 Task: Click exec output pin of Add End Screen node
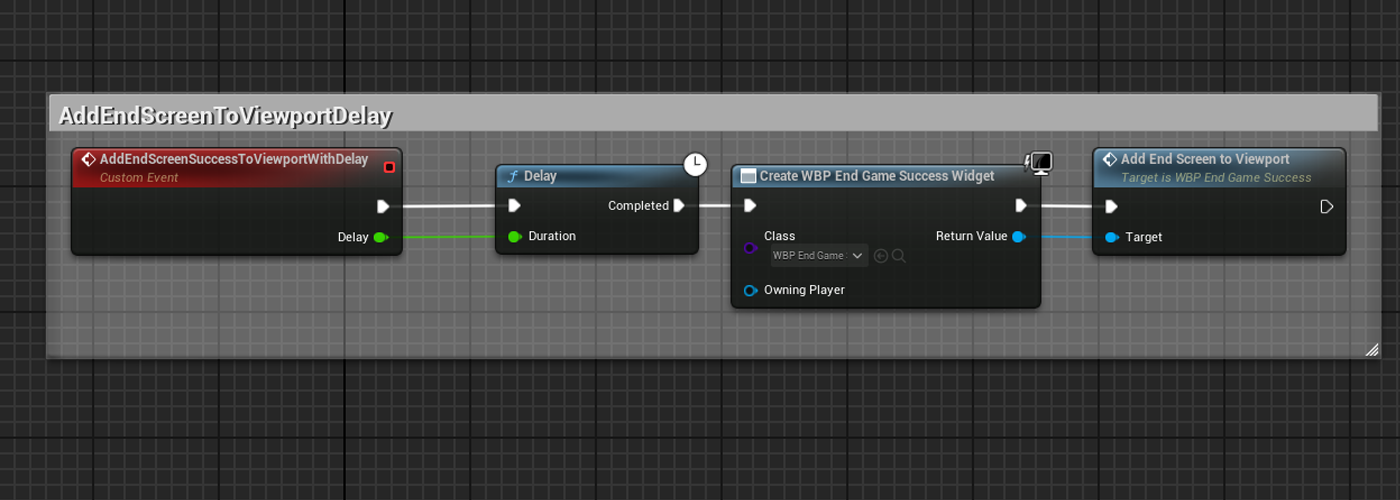pos(1326,207)
